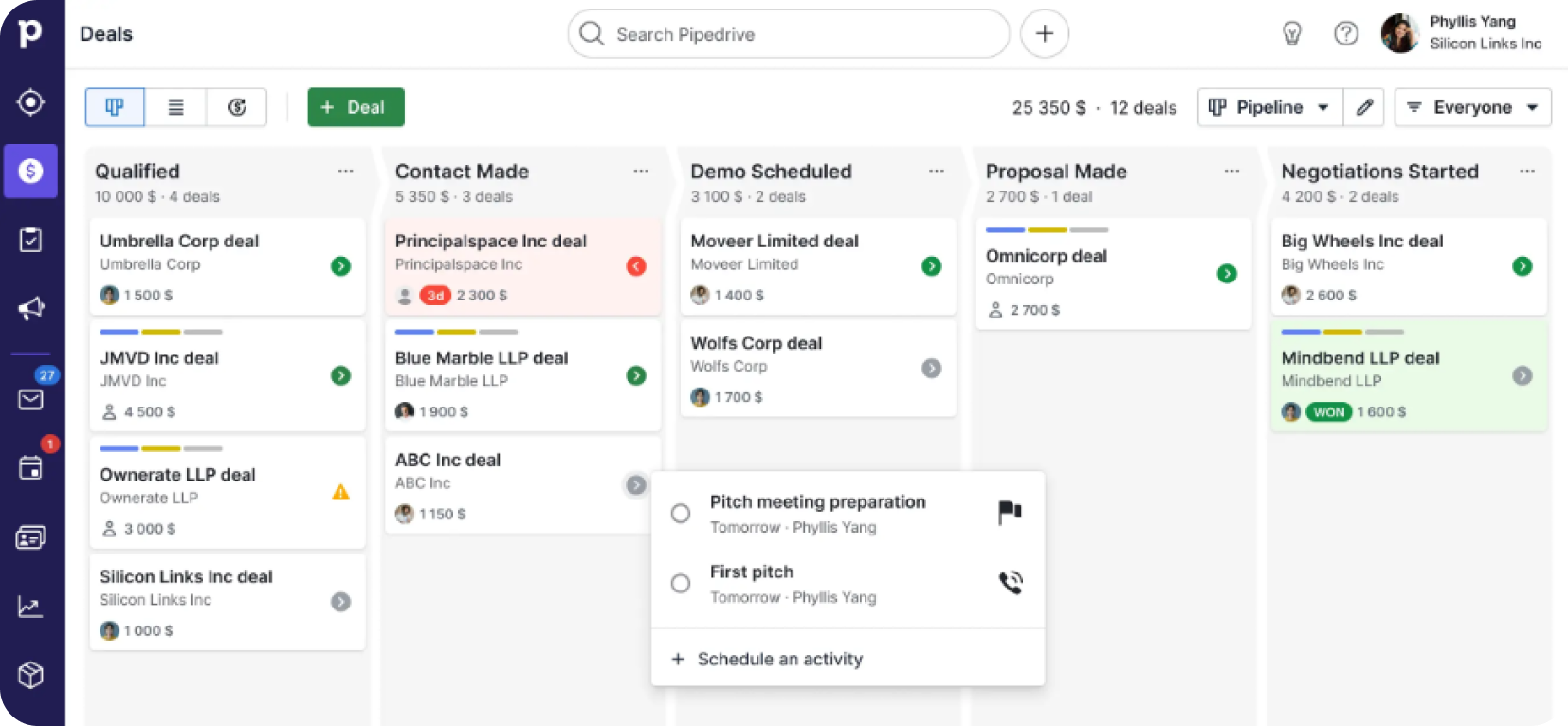Click Principalspace Inc overdue activity icon
The height and width of the screenshot is (726, 1568).
(636, 266)
